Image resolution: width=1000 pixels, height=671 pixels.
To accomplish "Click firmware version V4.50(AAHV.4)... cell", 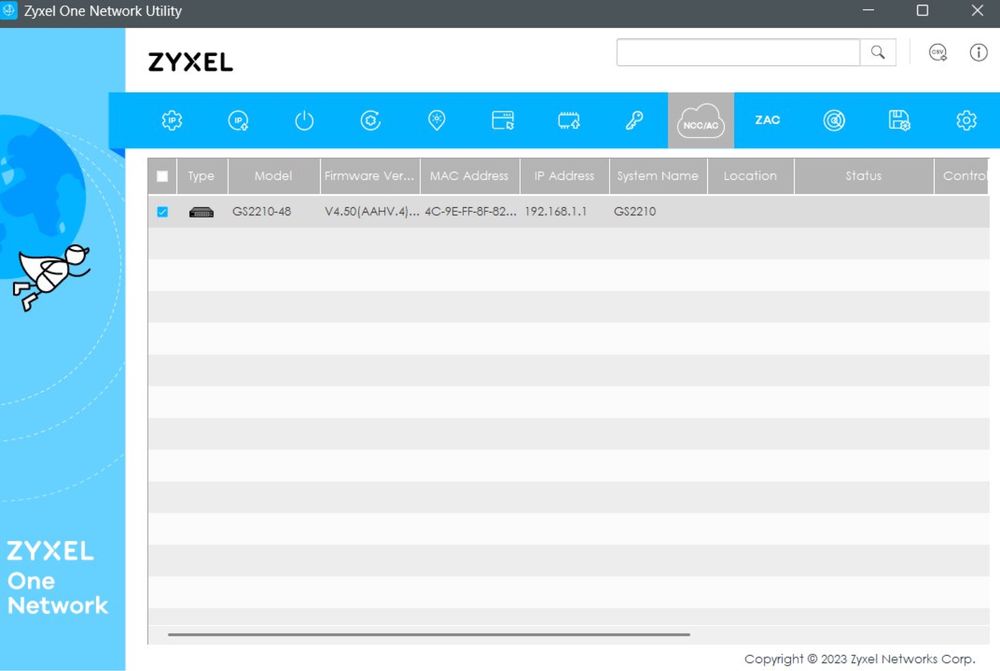I will (x=372, y=212).
